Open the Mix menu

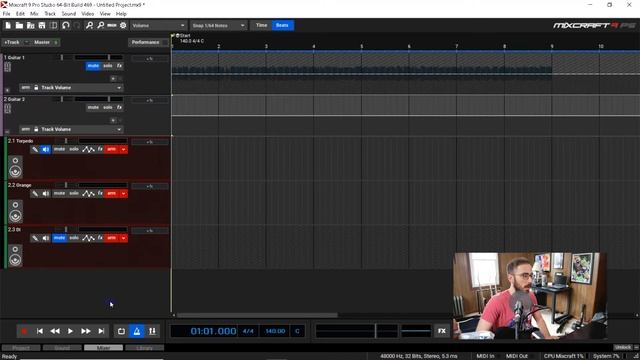(x=34, y=14)
